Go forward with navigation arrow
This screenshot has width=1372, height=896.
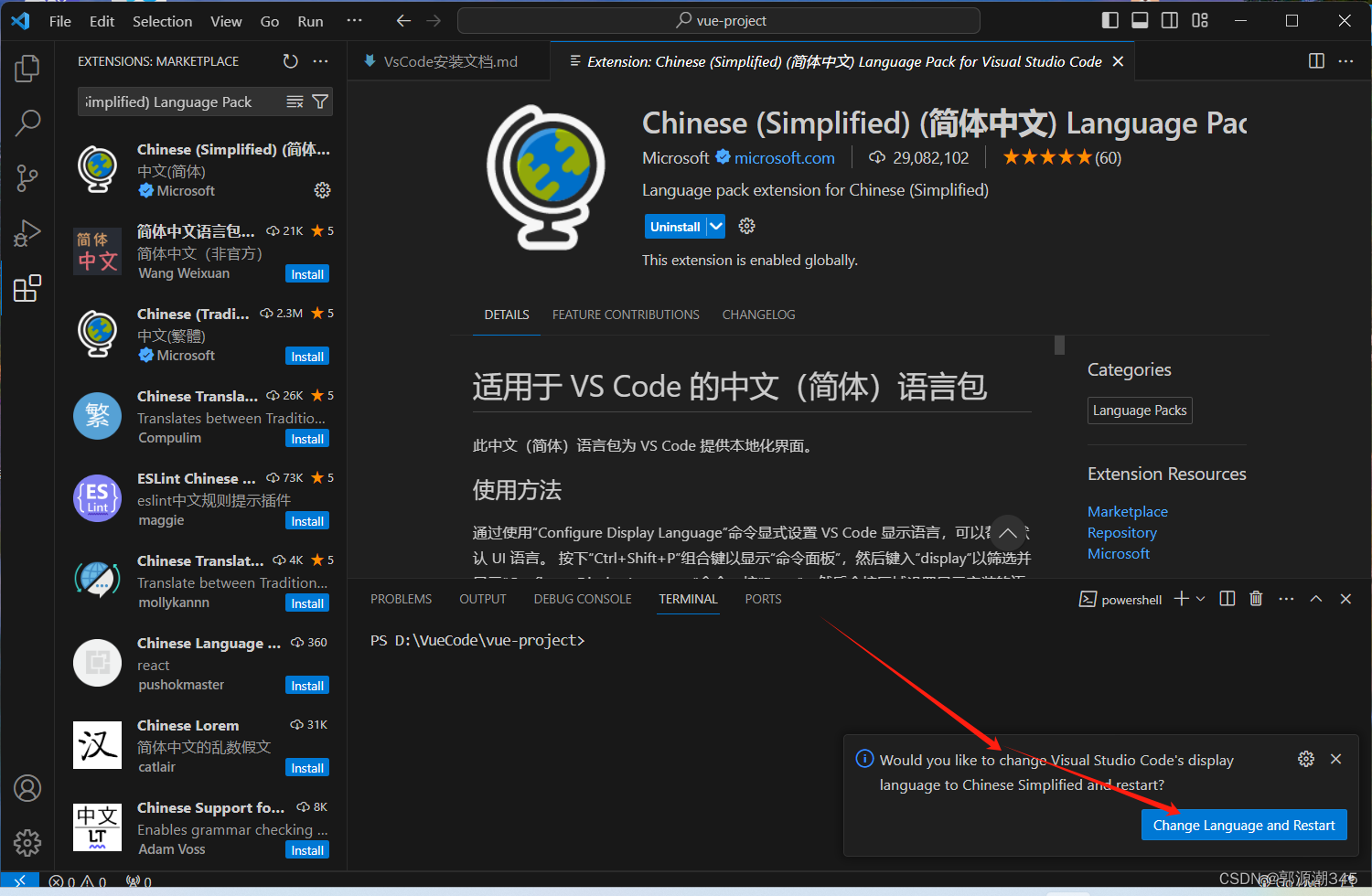point(434,20)
